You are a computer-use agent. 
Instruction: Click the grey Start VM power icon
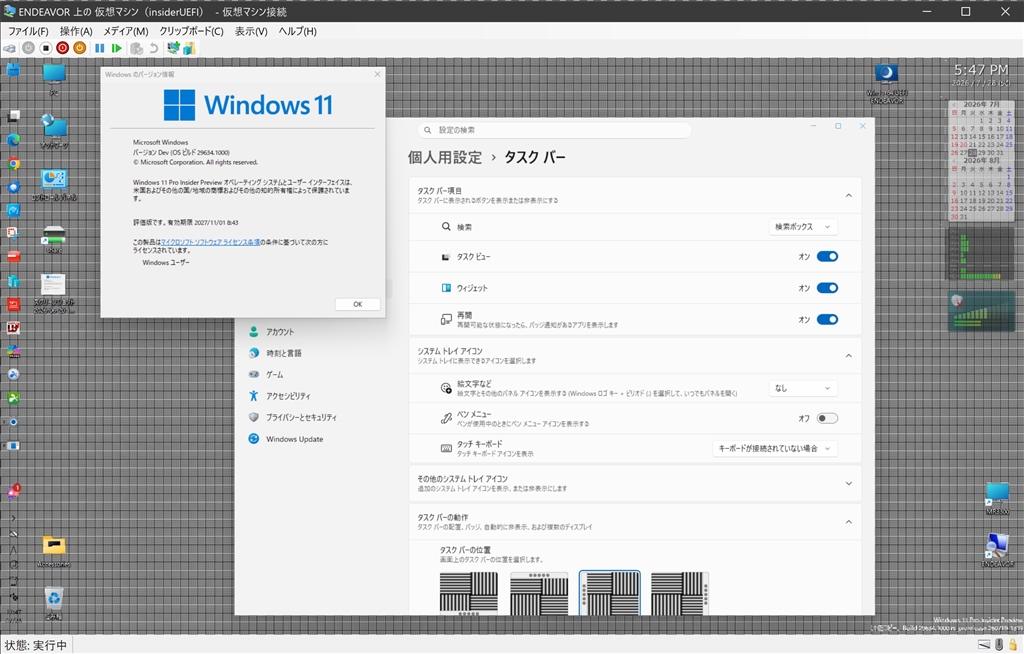pyautogui.click(x=28, y=48)
